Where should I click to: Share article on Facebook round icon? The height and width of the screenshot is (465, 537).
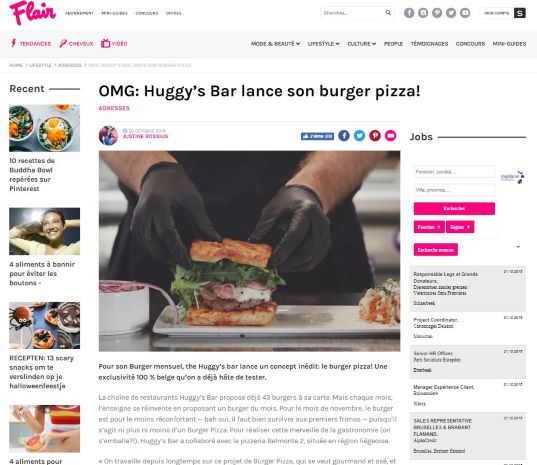[x=344, y=136]
